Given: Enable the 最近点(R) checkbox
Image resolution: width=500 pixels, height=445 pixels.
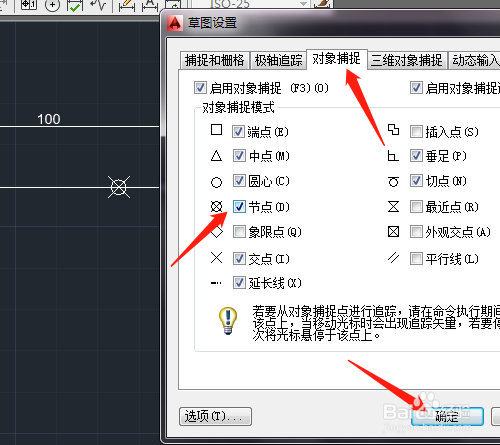Looking at the screenshot, I should [x=416, y=207].
